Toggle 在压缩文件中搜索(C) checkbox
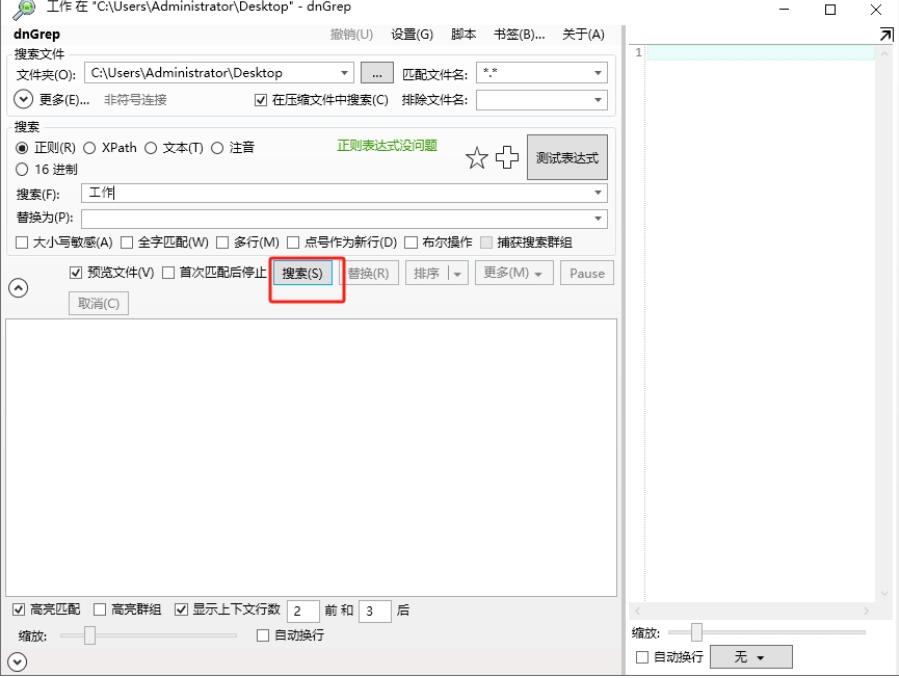This screenshot has width=899, height=678. [260, 100]
